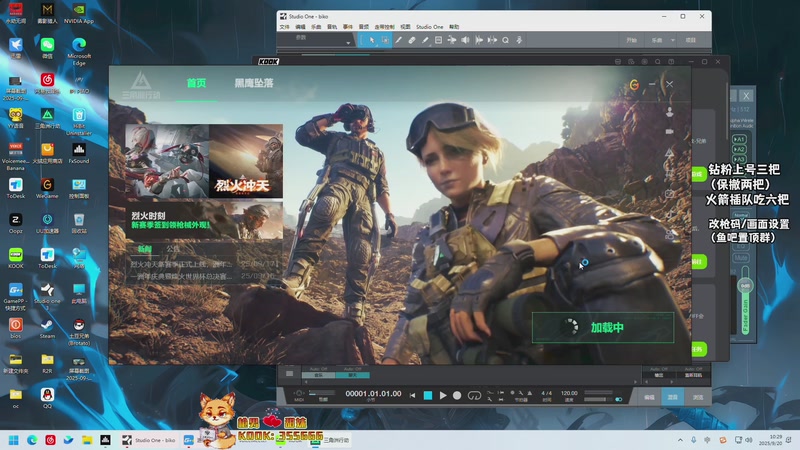
Task: Select the Arrow tool in Studio One
Action: (372, 40)
